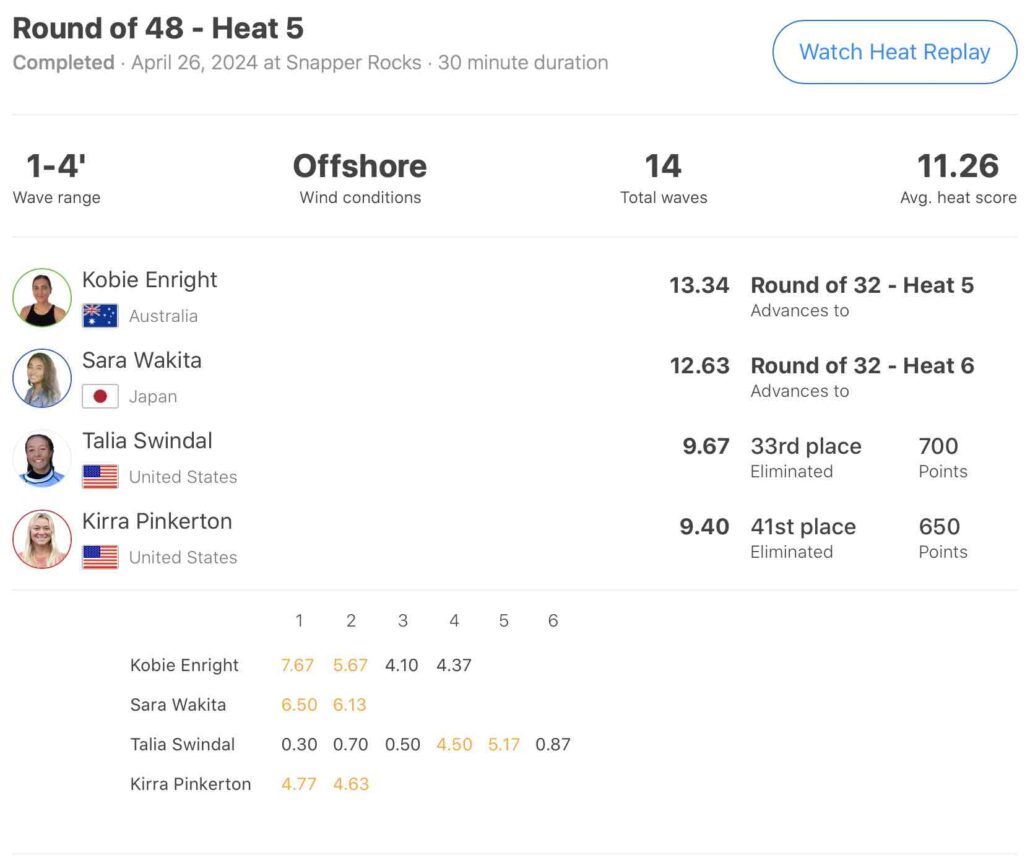Go to Round of 32 - Heat 6

[x=862, y=366]
